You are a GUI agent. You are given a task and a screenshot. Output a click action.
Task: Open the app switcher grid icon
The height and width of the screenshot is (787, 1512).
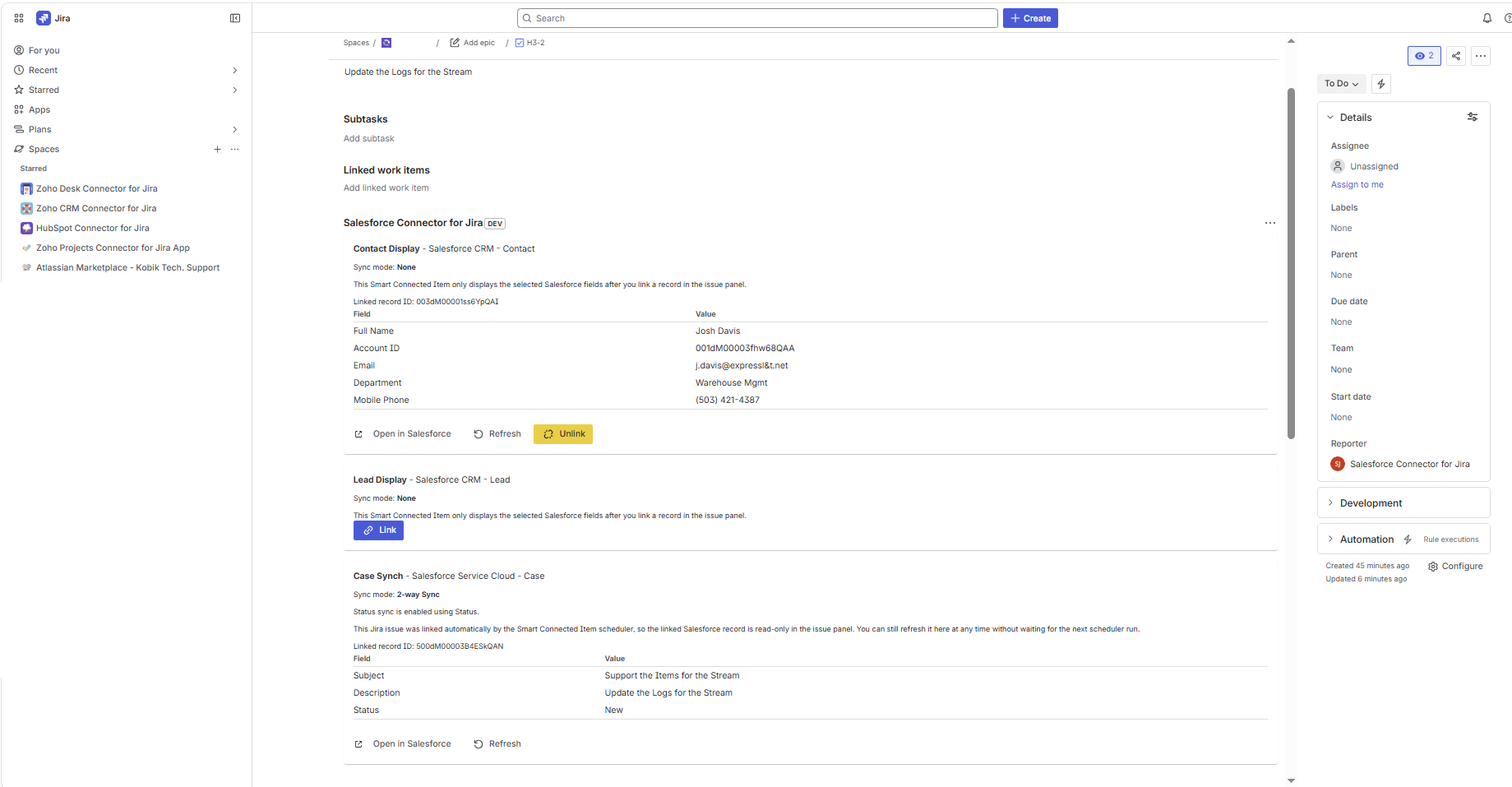[x=19, y=18]
